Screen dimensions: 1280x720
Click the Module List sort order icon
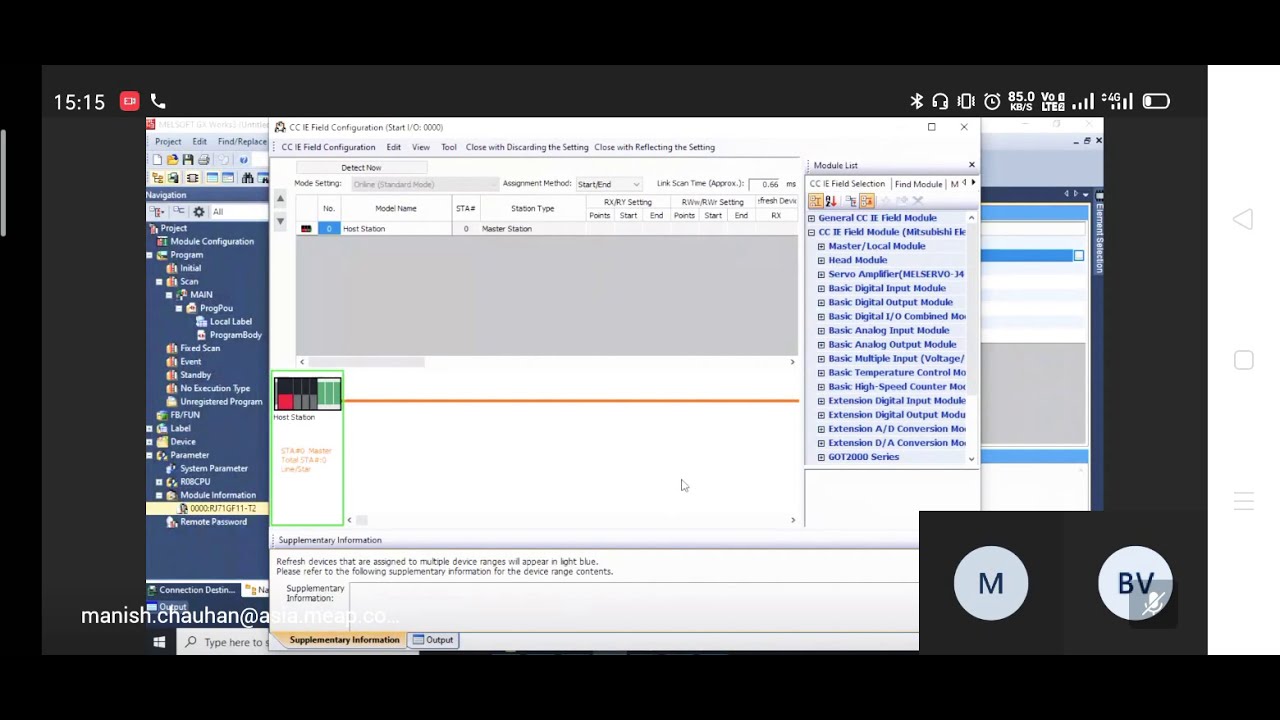pyautogui.click(x=830, y=201)
